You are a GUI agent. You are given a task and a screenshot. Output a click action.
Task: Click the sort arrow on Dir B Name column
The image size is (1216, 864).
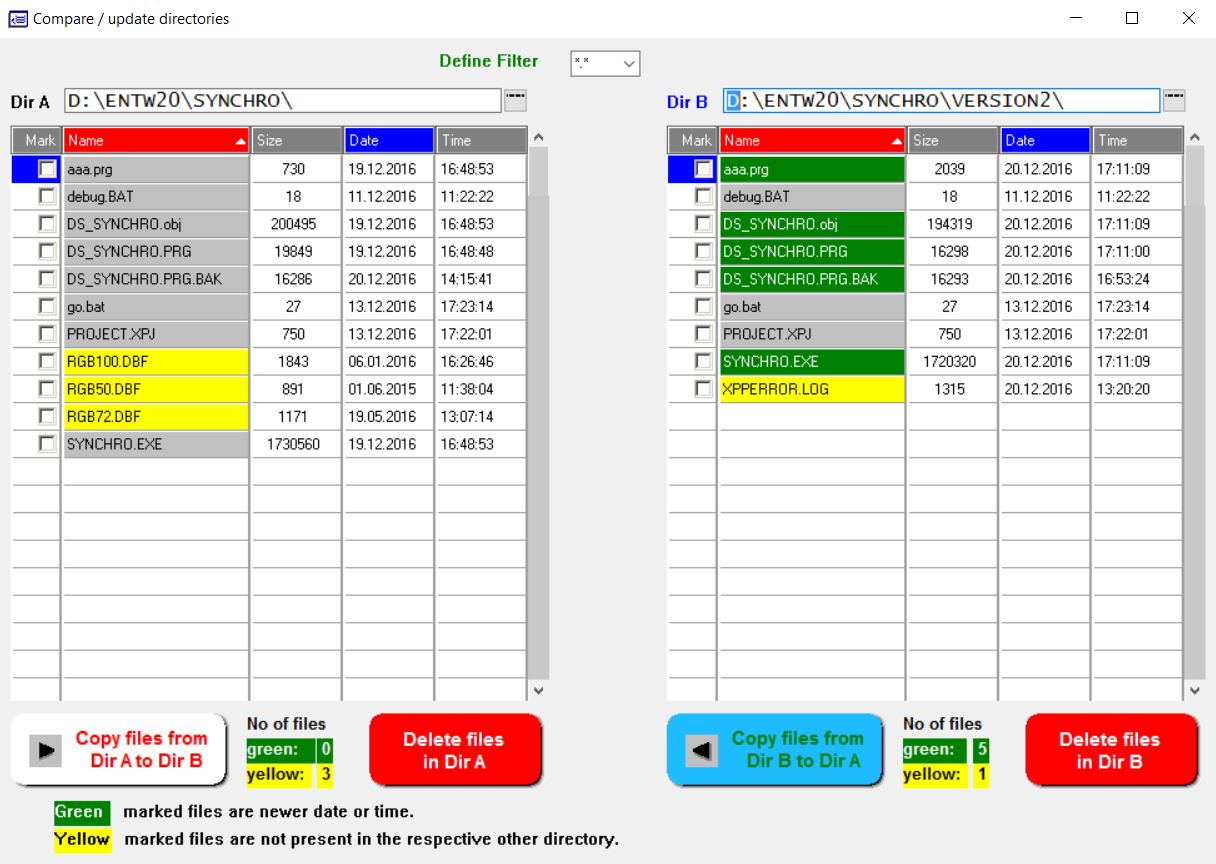click(x=897, y=142)
